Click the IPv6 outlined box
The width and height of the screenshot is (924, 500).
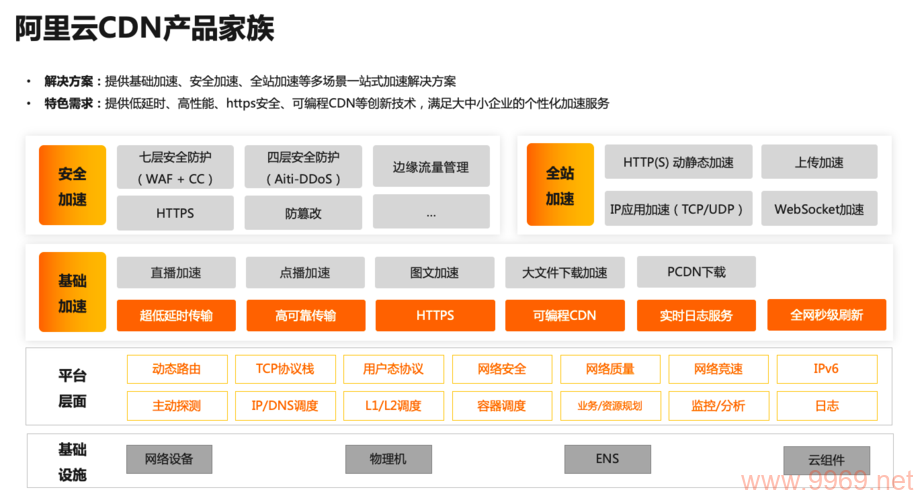click(x=827, y=369)
